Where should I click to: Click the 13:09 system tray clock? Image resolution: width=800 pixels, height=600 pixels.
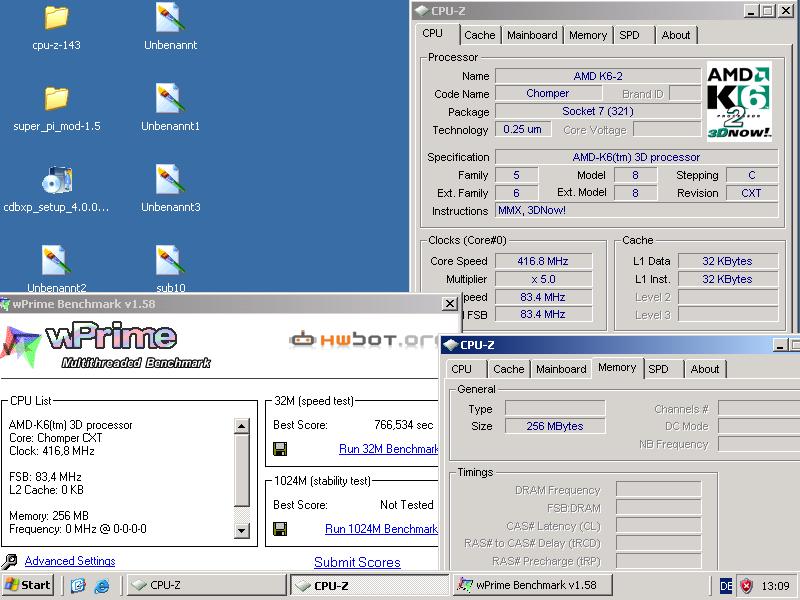coord(775,586)
